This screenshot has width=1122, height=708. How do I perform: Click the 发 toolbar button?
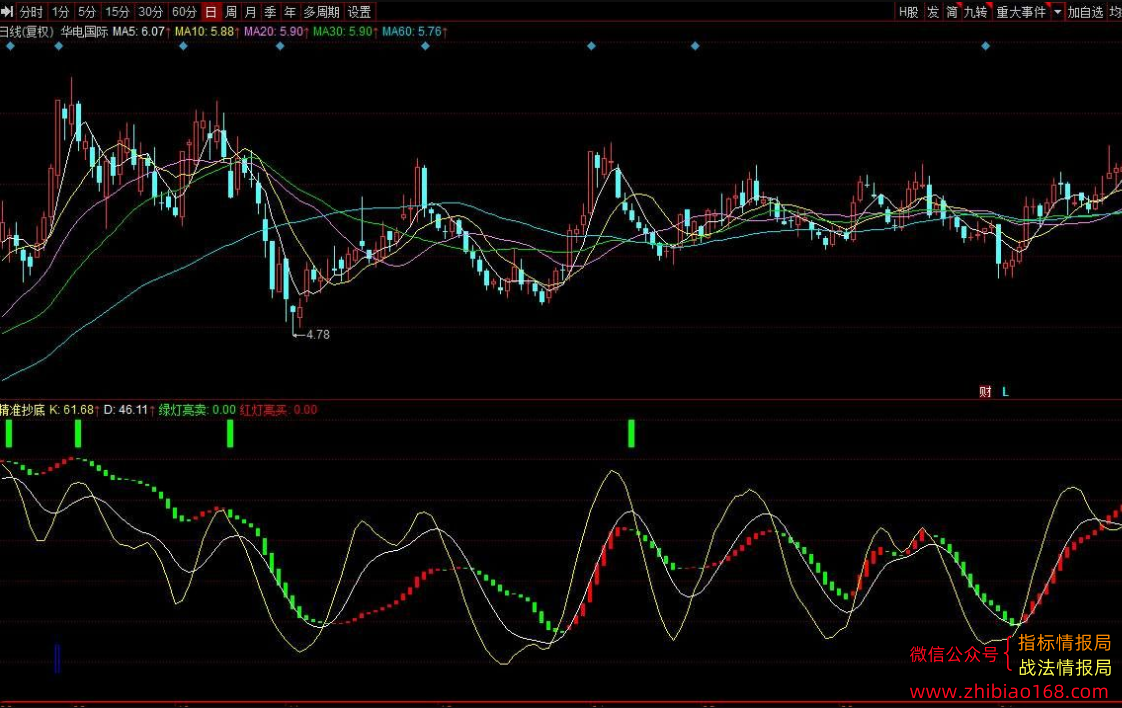tap(933, 11)
